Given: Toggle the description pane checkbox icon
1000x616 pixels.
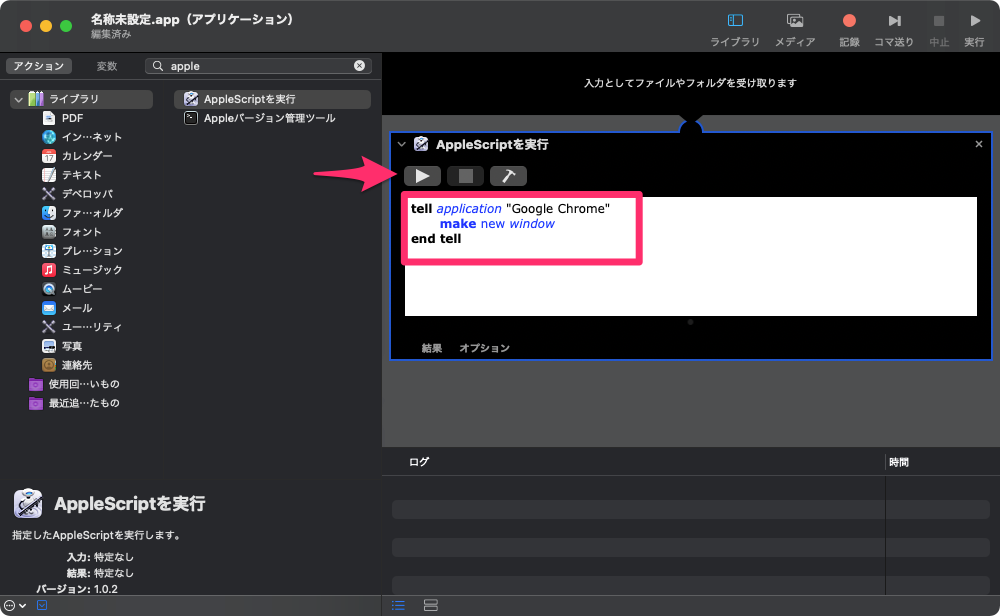Looking at the screenshot, I should pyautogui.click(x=42, y=605).
